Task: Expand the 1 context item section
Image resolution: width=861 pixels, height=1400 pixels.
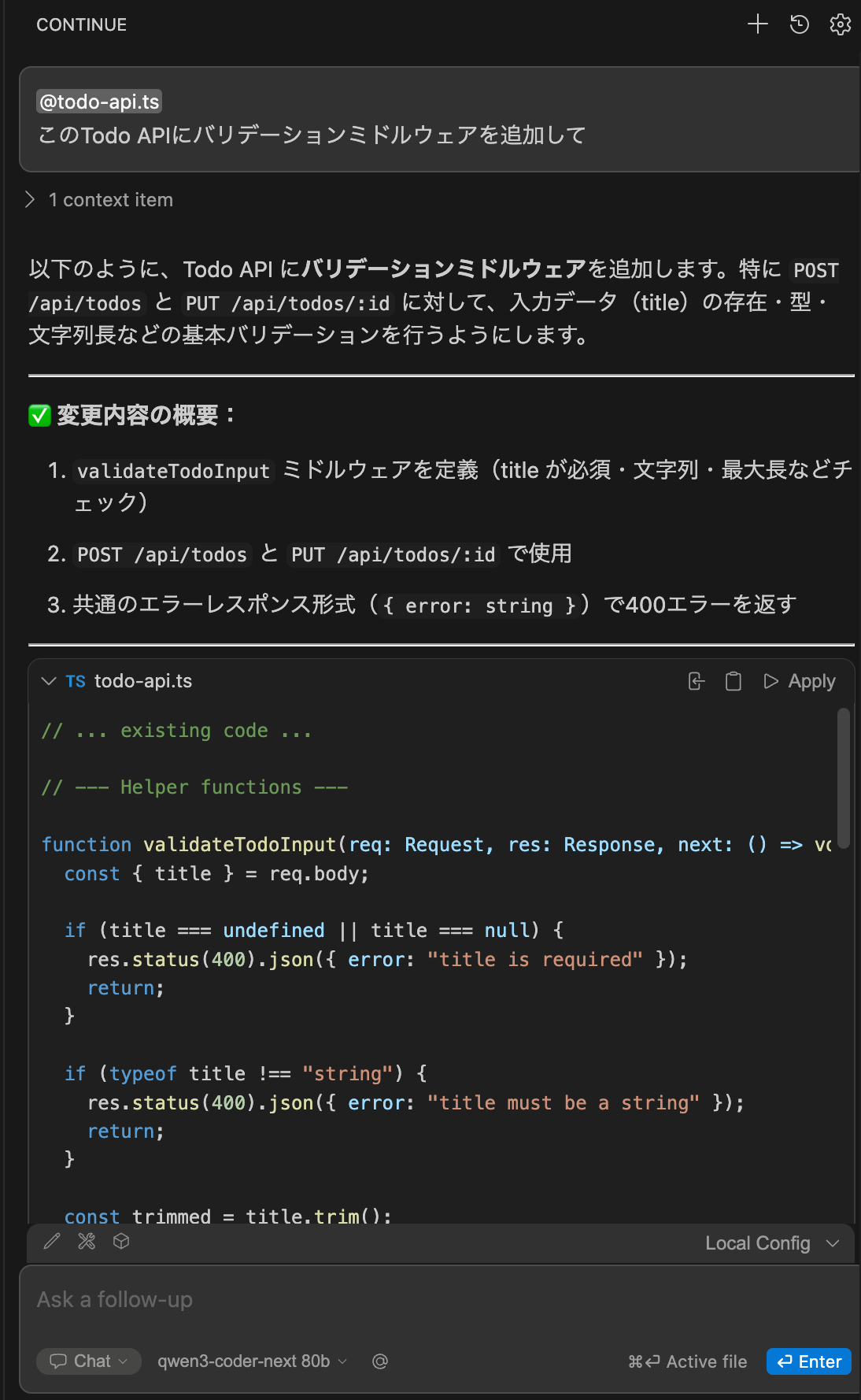Action: (x=98, y=200)
